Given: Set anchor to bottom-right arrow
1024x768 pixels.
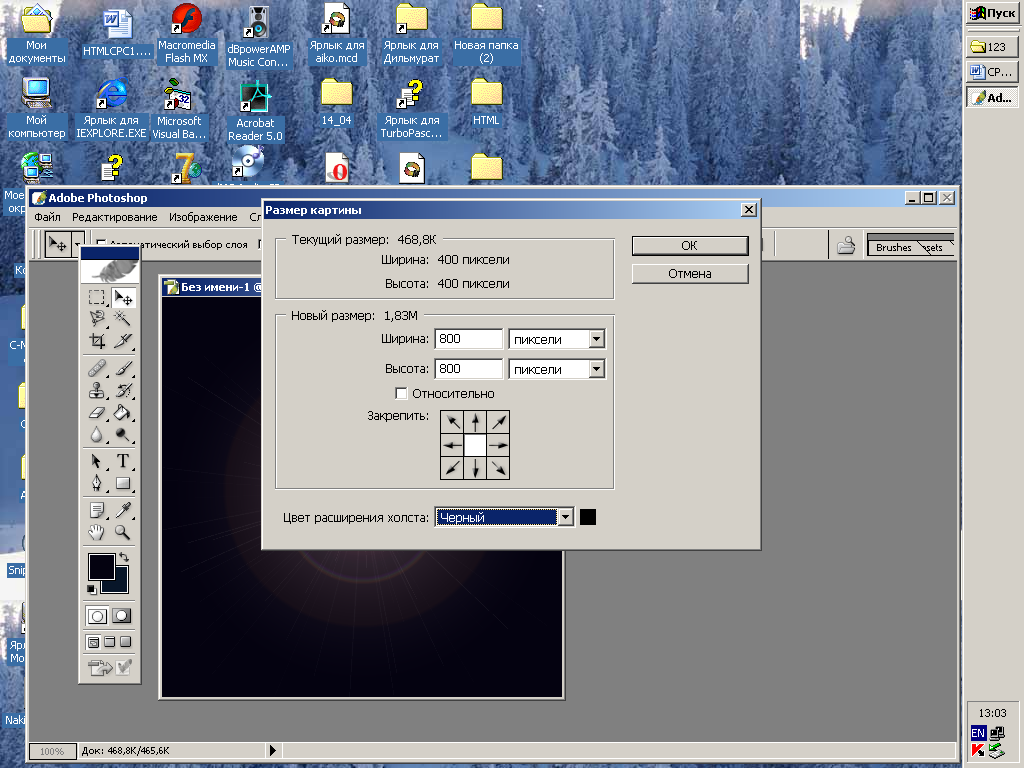Looking at the screenshot, I should pyautogui.click(x=498, y=468).
